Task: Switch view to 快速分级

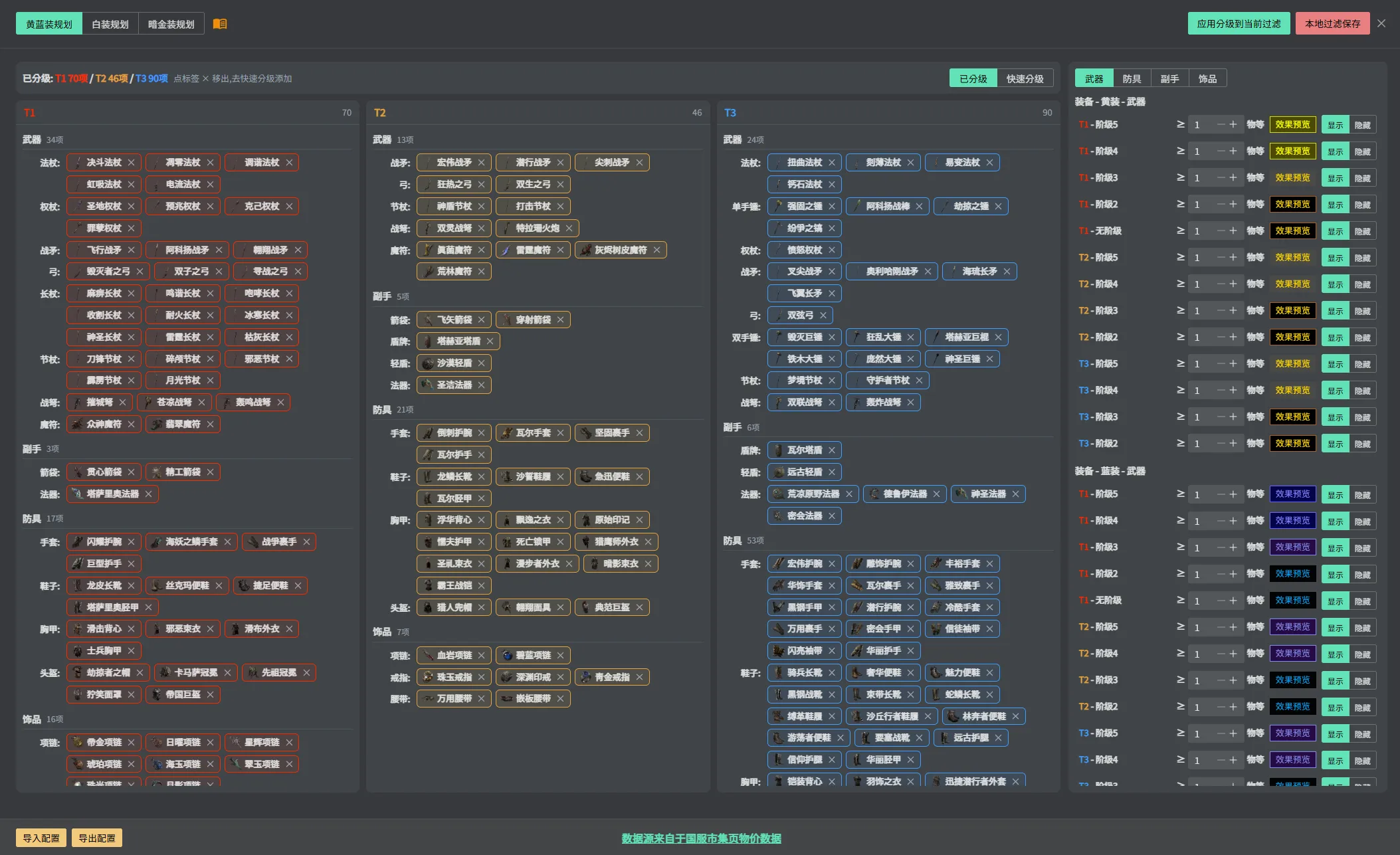Action: click(1025, 78)
